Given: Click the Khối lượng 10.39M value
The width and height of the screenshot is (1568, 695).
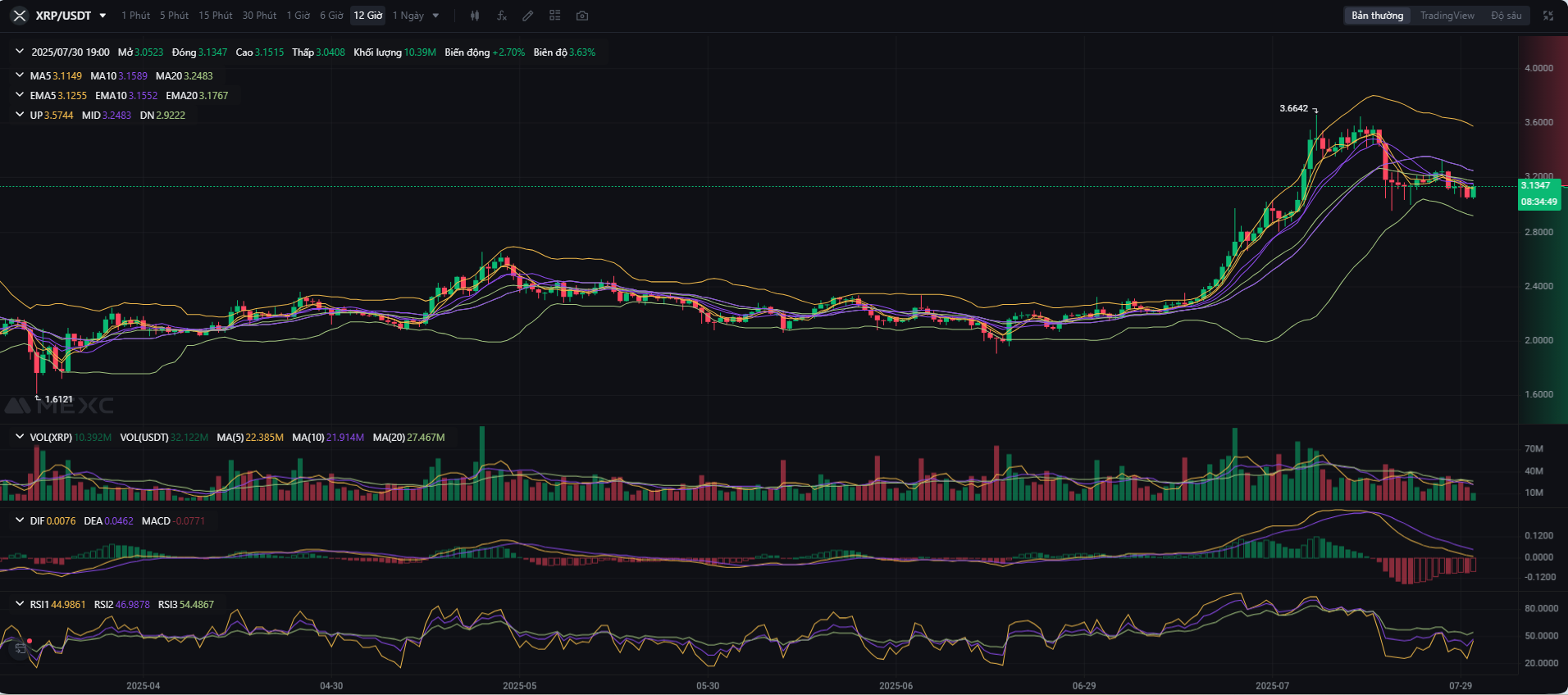Looking at the screenshot, I should [x=420, y=52].
